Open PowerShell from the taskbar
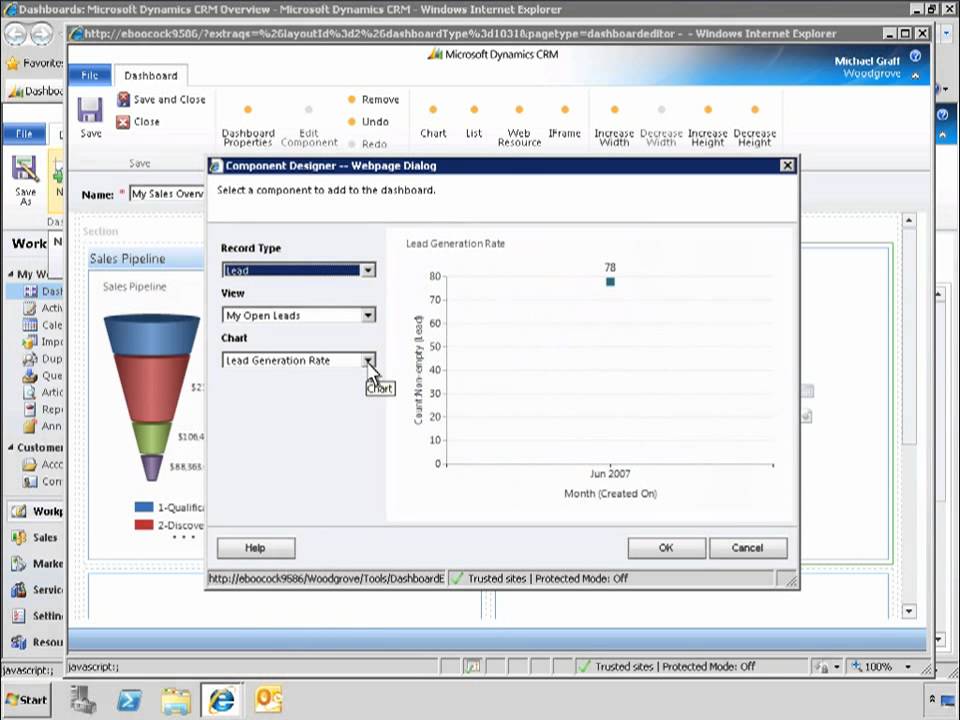960x720 pixels. (x=129, y=700)
